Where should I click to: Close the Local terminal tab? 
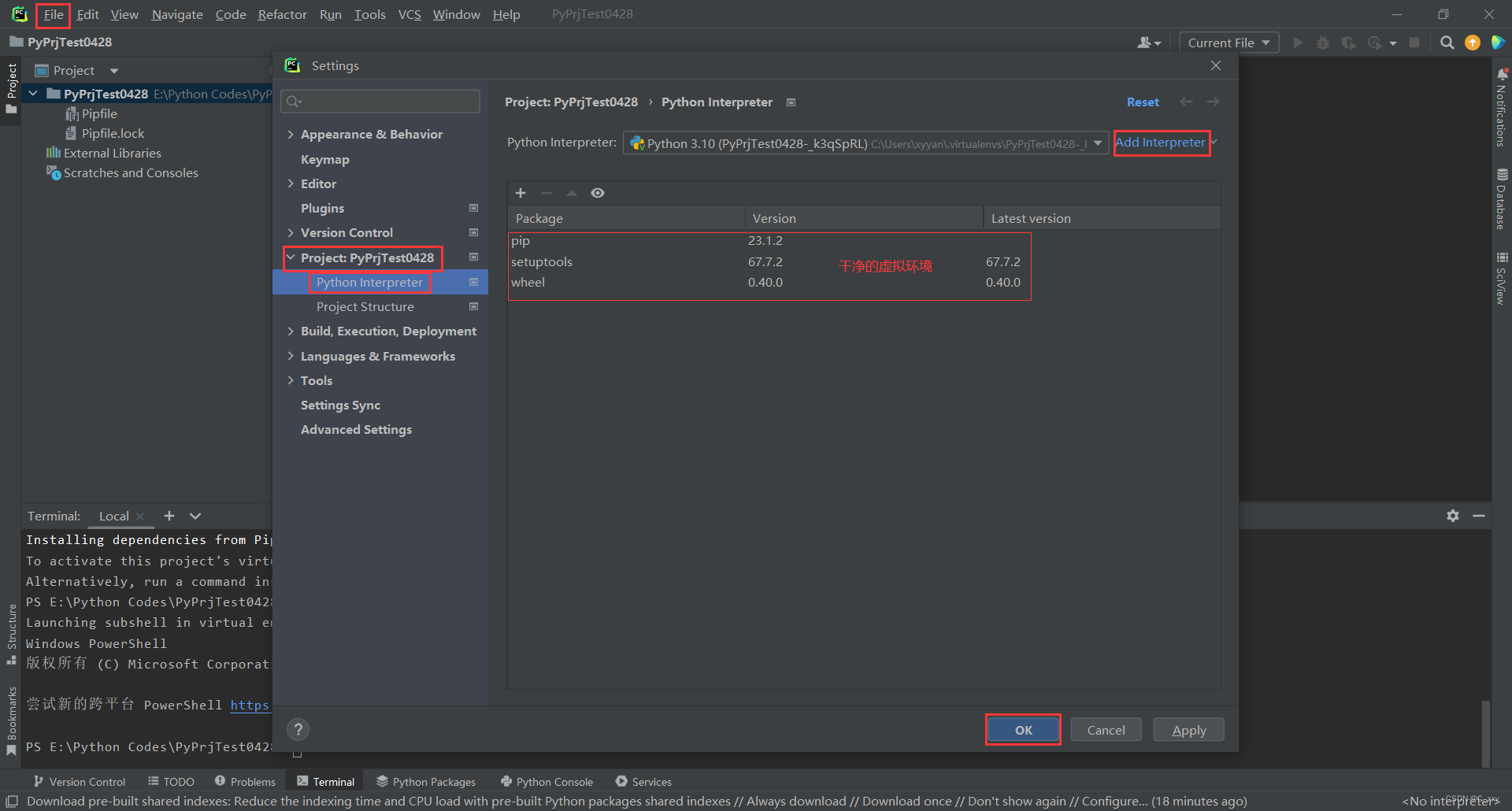point(140,517)
